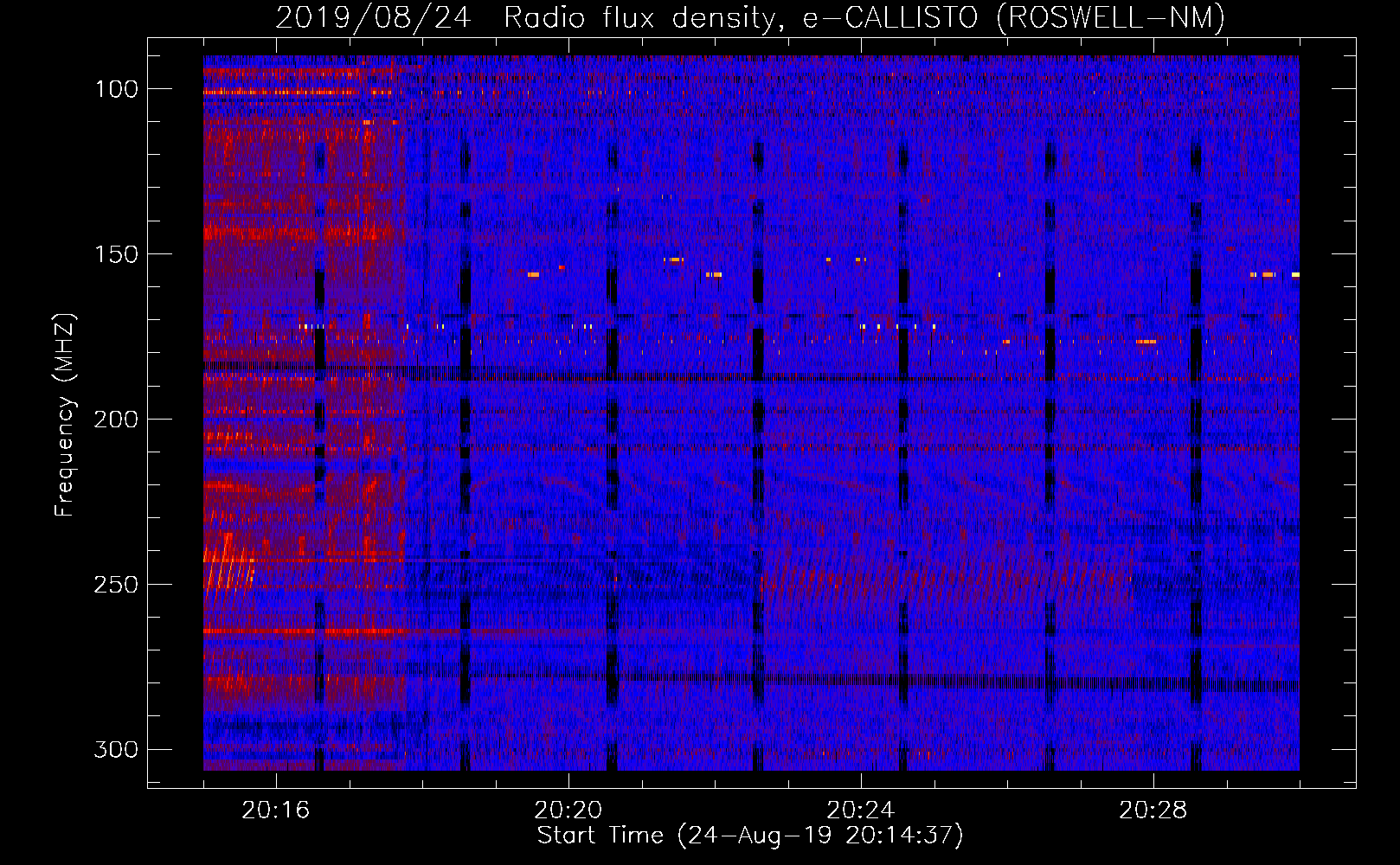This screenshot has width=1400, height=865.
Task: Click the 20:16 time tick label
Action: pyautogui.click(x=276, y=811)
